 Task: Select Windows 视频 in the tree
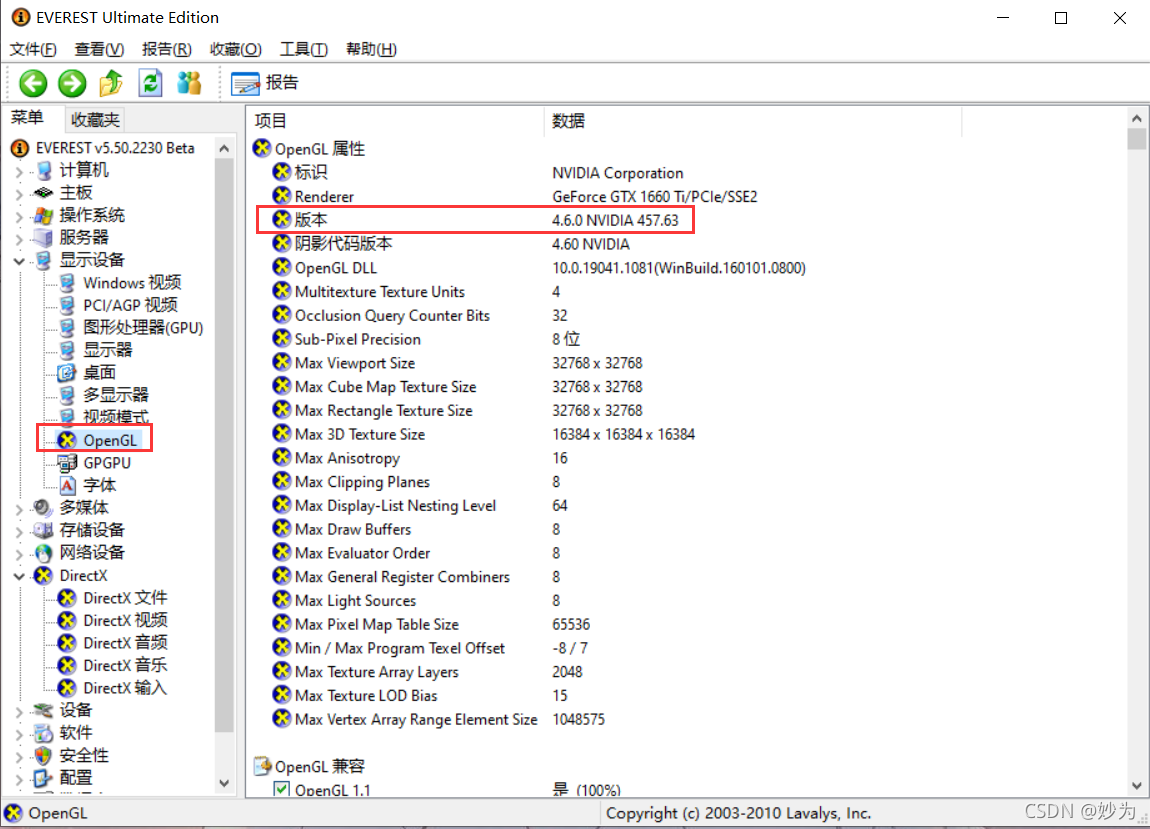[x=131, y=283]
